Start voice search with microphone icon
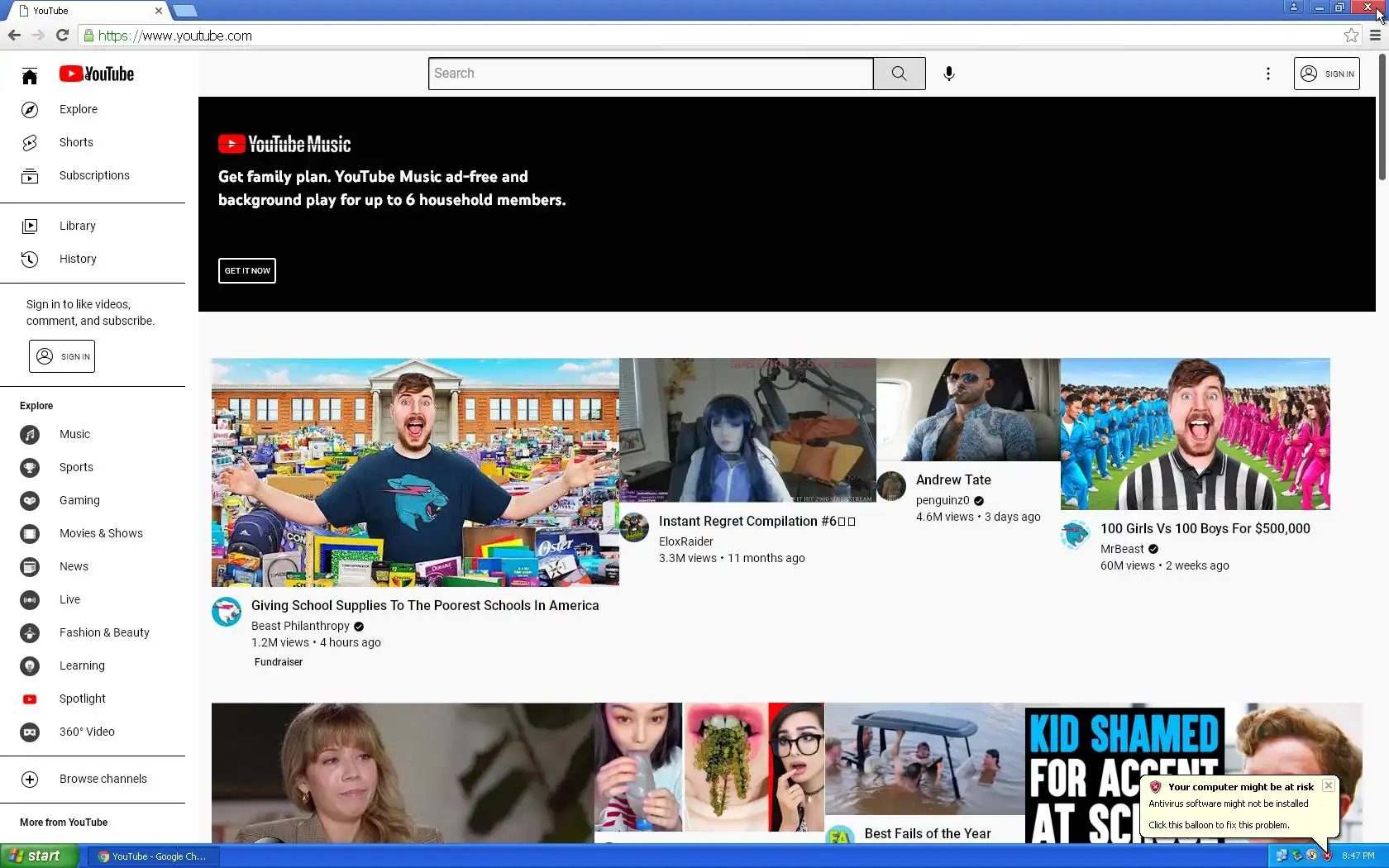Image resolution: width=1389 pixels, height=868 pixels. [x=949, y=74]
